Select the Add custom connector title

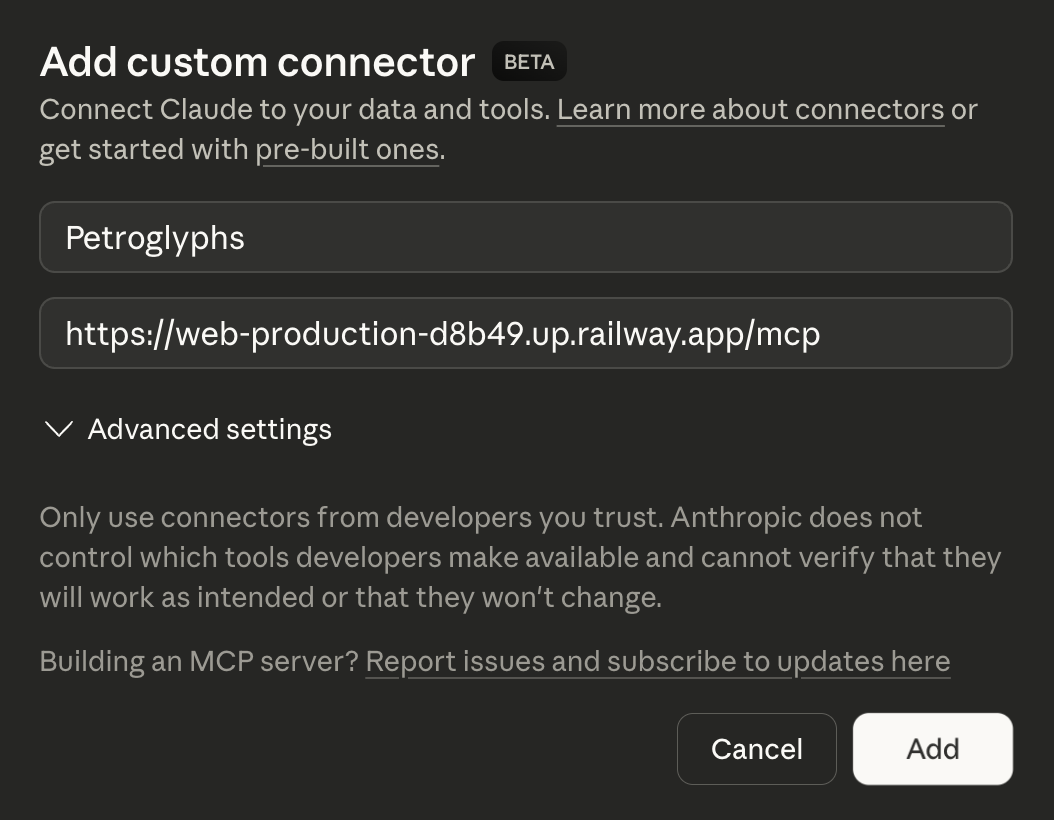(256, 61)
